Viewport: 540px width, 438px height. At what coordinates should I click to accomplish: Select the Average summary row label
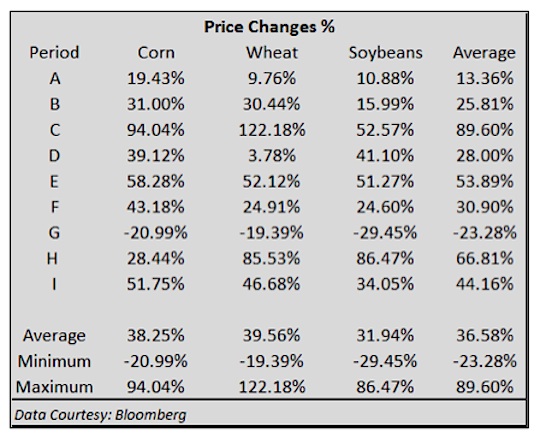pyautogui.click(x=54, y=336)
